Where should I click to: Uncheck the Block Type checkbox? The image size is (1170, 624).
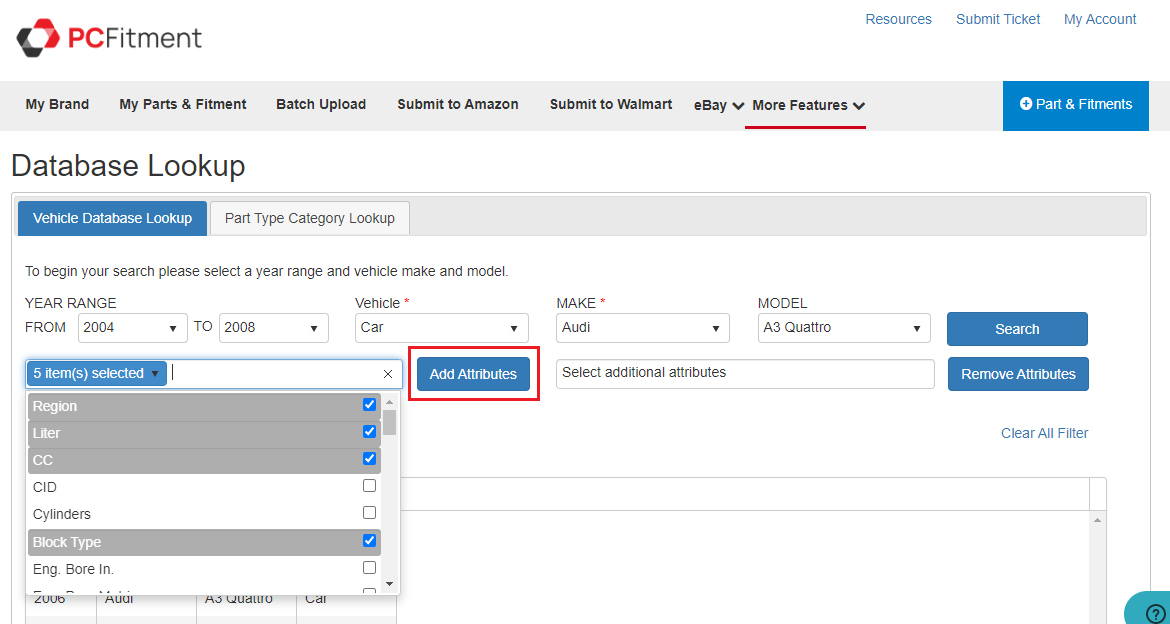369,541
